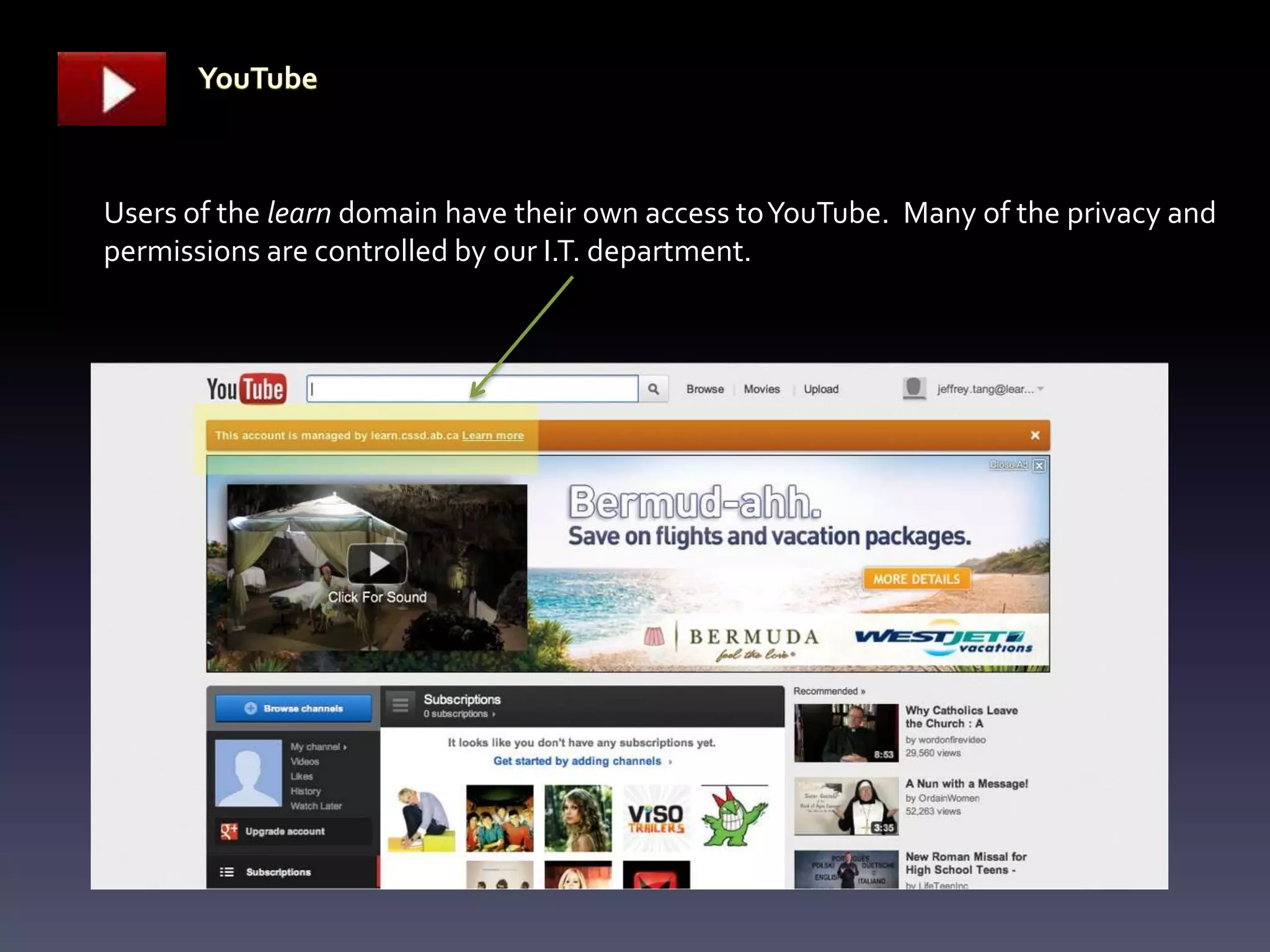Image resolution: width=1270 pixels, height=952 pixels.
Task: Click Upgrade account text
Action: pyautogui.click(x=285, y=831)
